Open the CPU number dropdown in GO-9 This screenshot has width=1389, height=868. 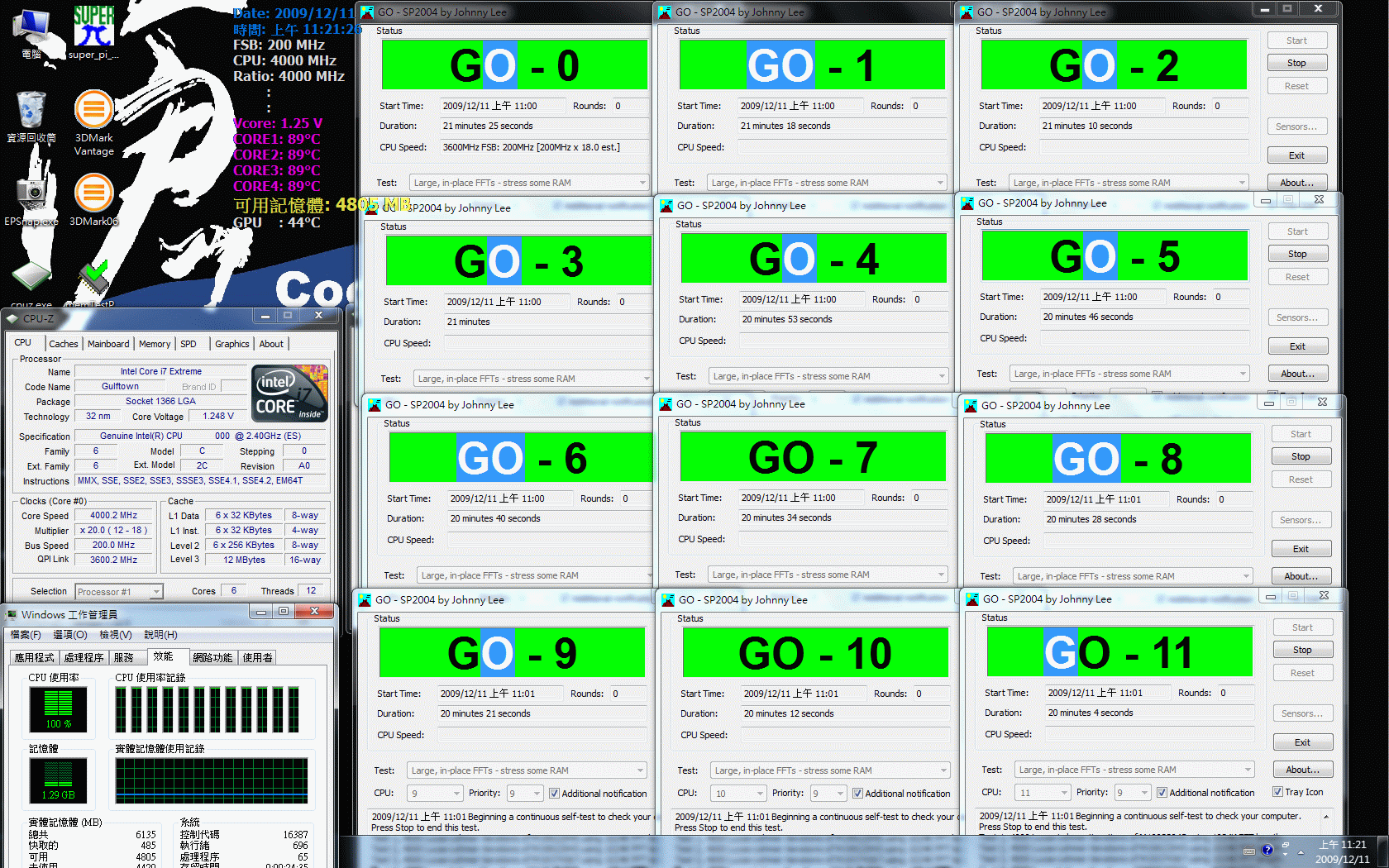pos(436,793)
